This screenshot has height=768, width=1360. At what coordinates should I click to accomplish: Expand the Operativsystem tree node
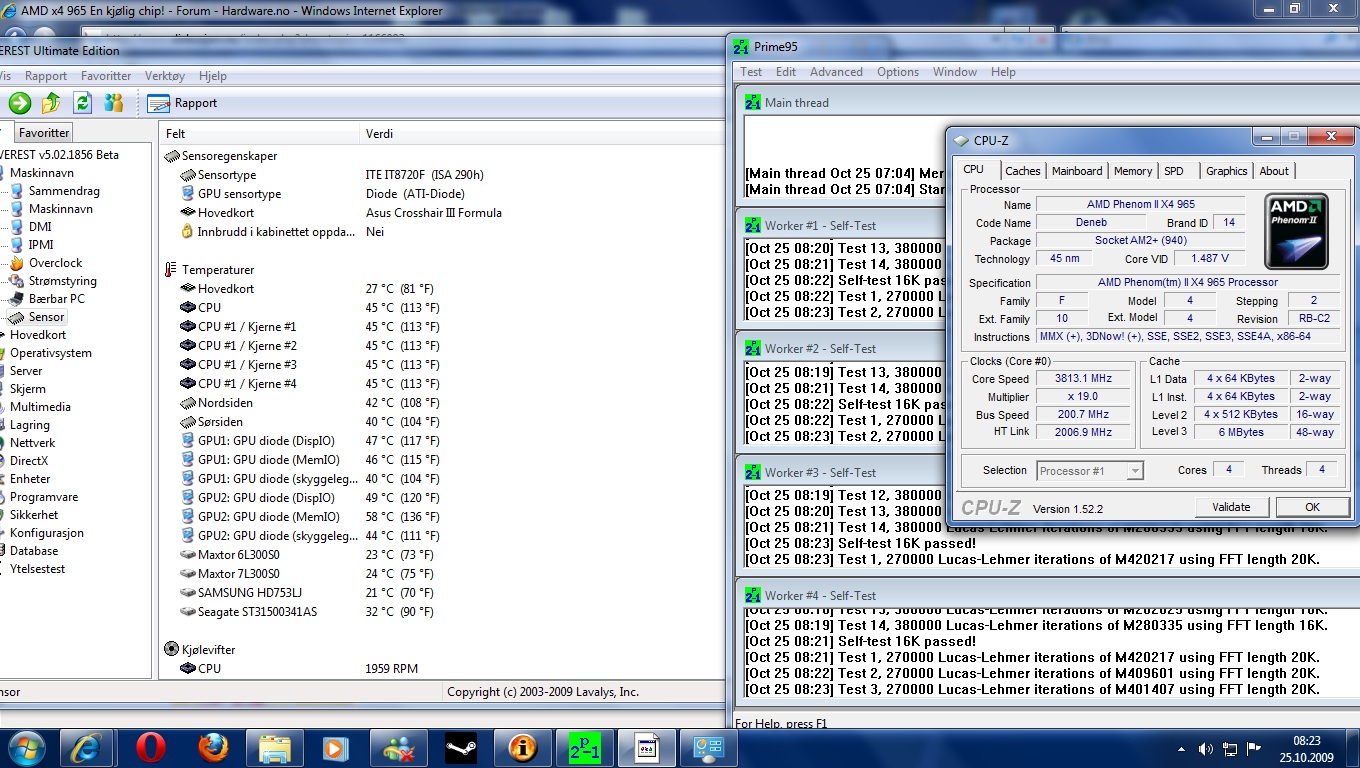click(51, 353)
